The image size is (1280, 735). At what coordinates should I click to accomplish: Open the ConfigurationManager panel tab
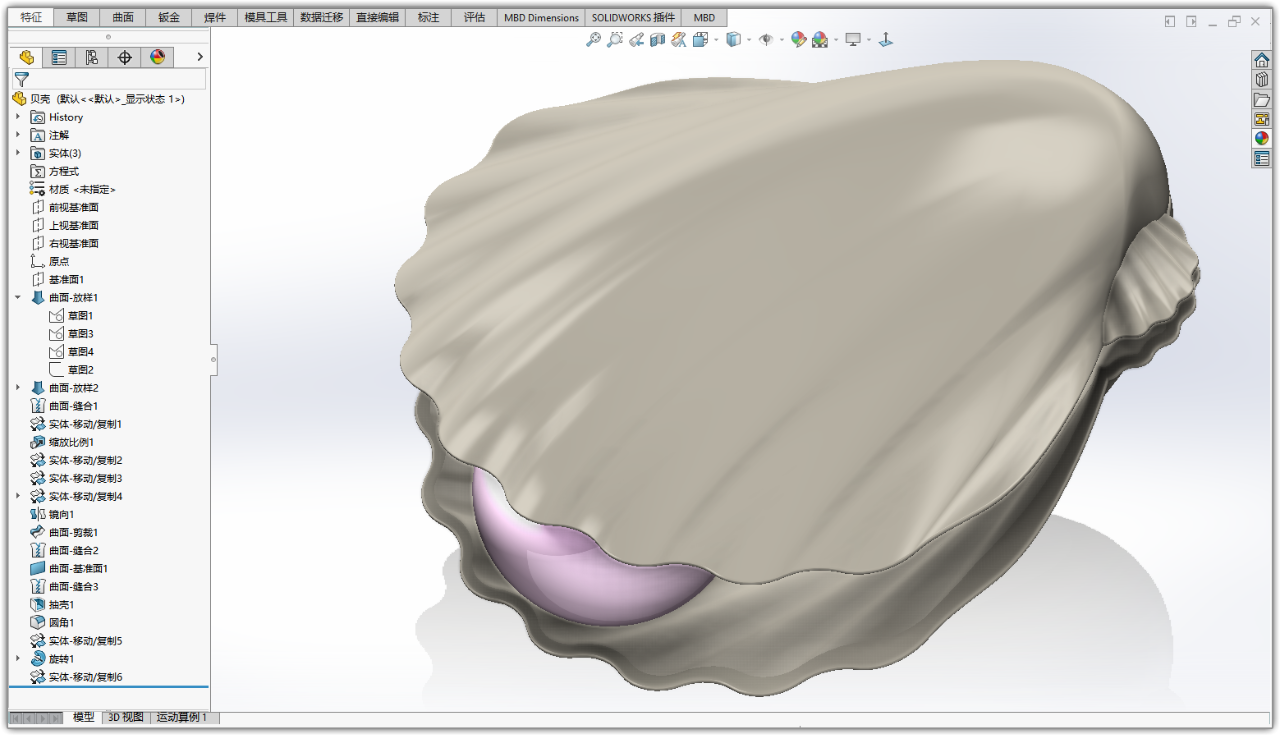tap(92, 58)
